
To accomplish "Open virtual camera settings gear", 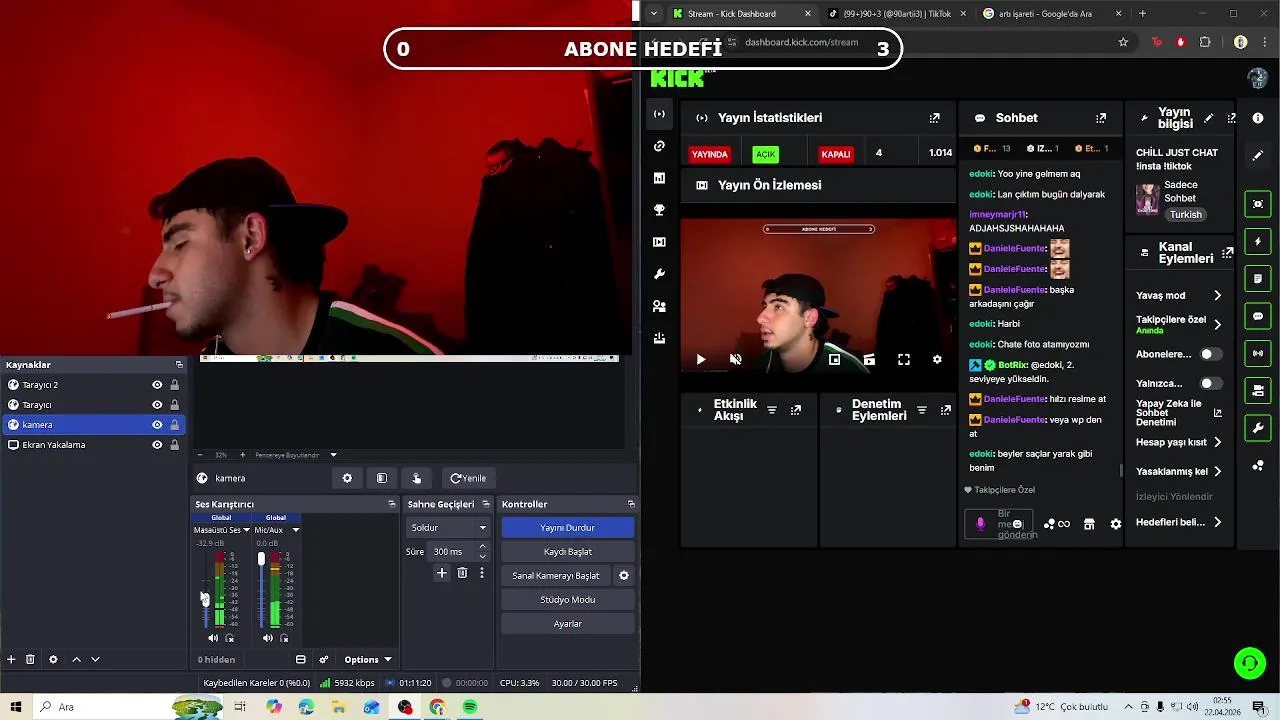I will 624,575.
